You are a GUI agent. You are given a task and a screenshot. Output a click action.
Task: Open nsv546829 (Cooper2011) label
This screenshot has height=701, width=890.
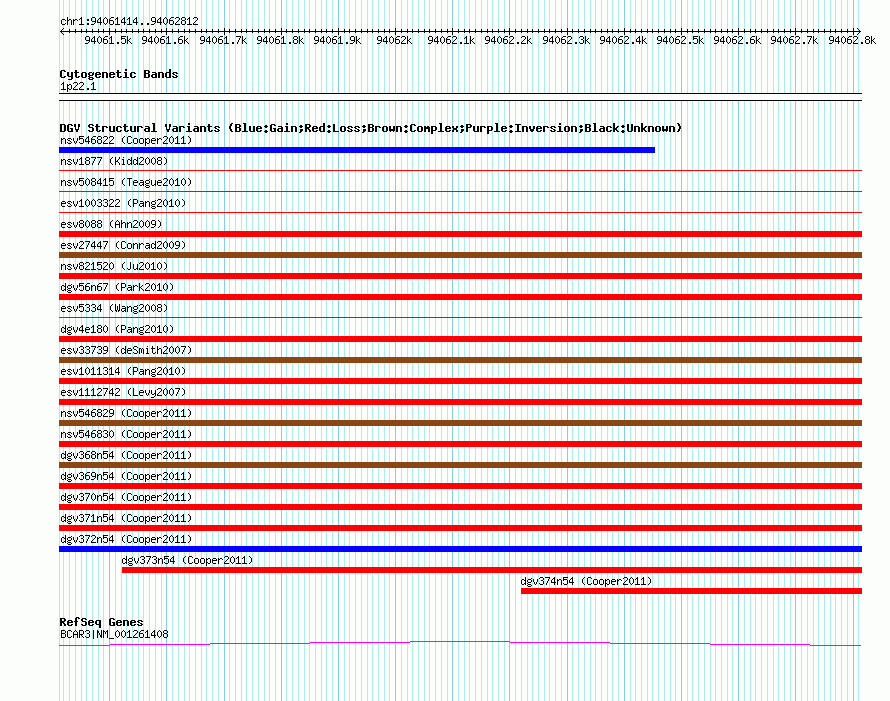click(x=126, y=413)
